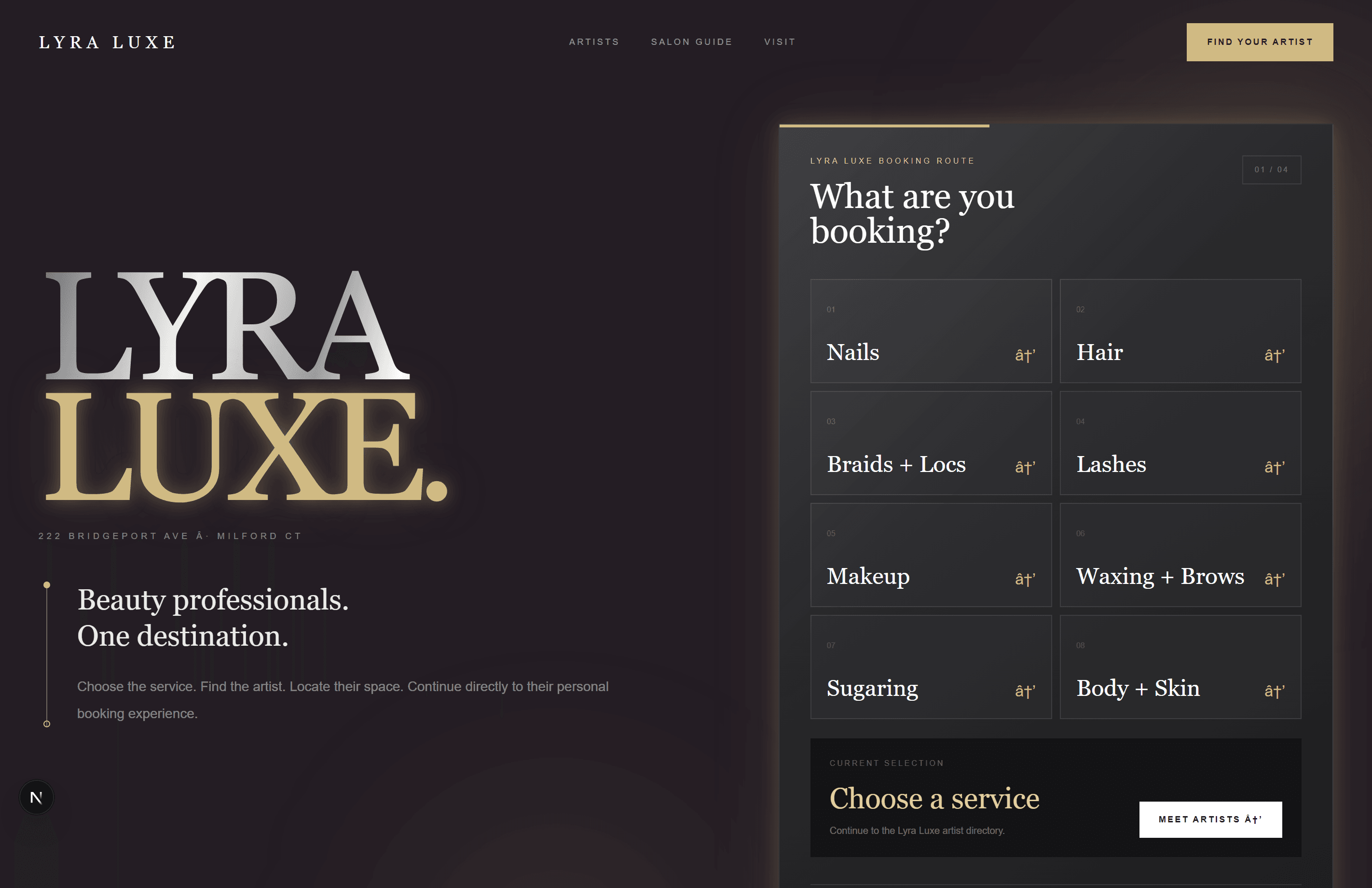The image size is (1372, 888).
Task: Click the Find Your Artist button
Action: (x=1260, y=42)
